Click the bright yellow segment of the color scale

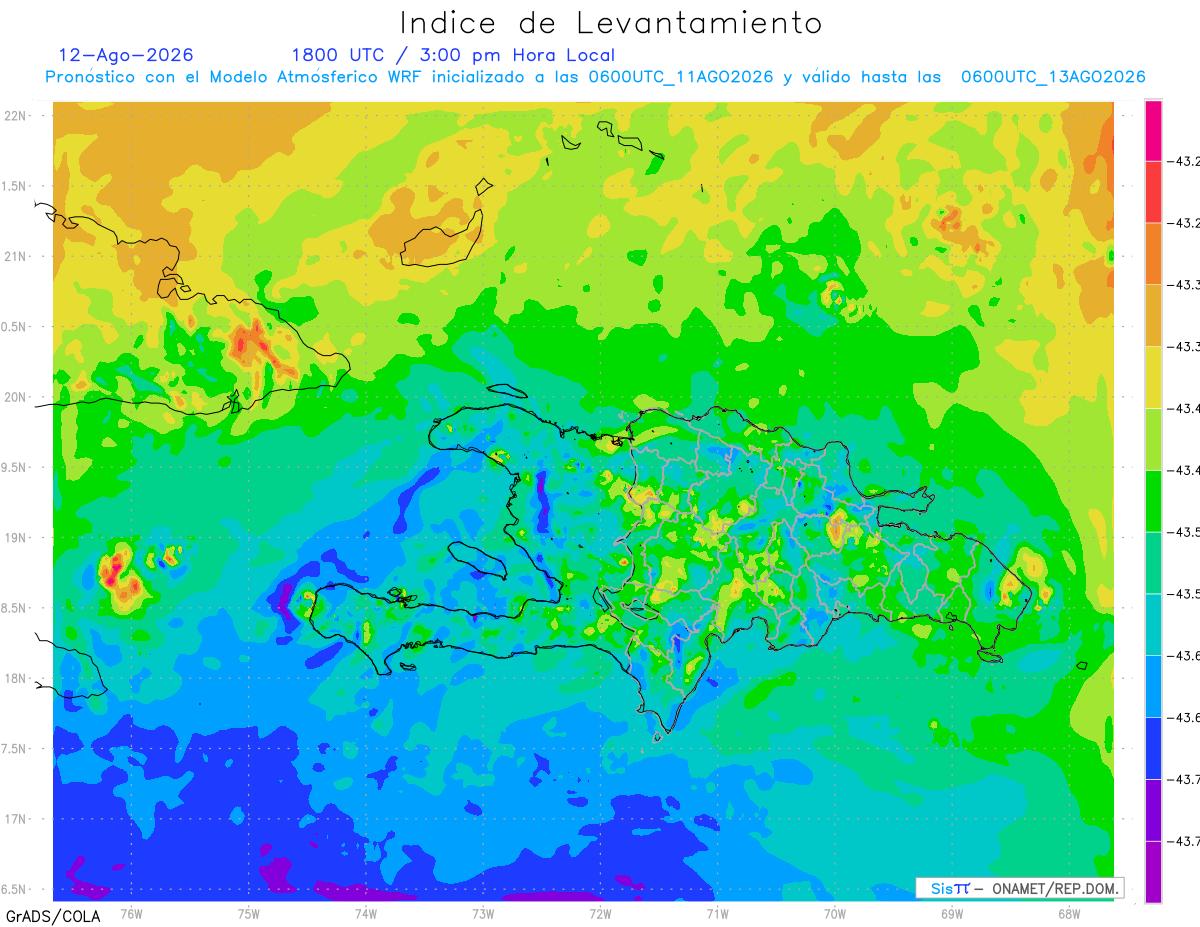[x=1153, y=378]
